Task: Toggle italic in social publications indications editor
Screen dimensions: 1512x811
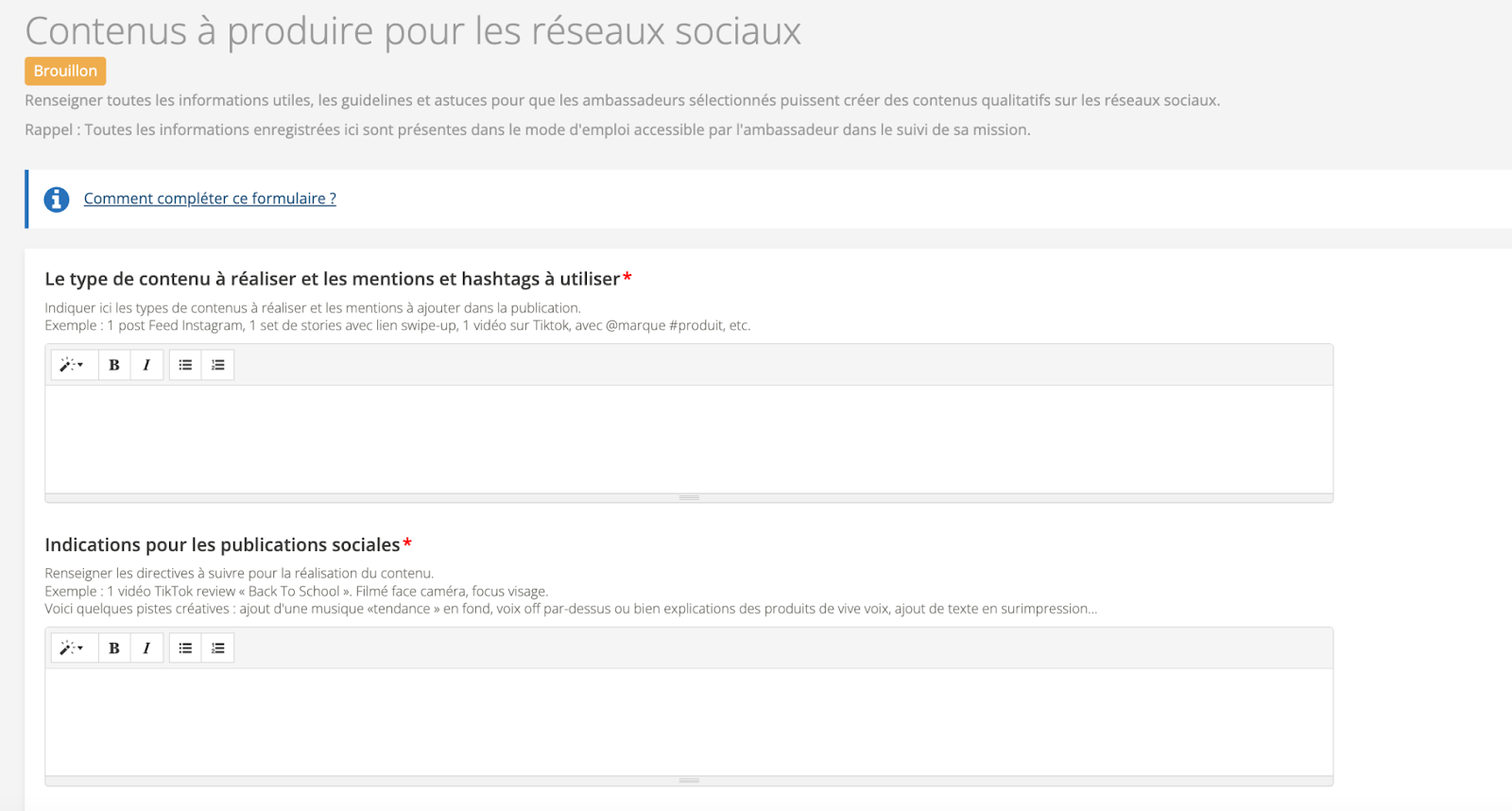Action: point(146,648)
